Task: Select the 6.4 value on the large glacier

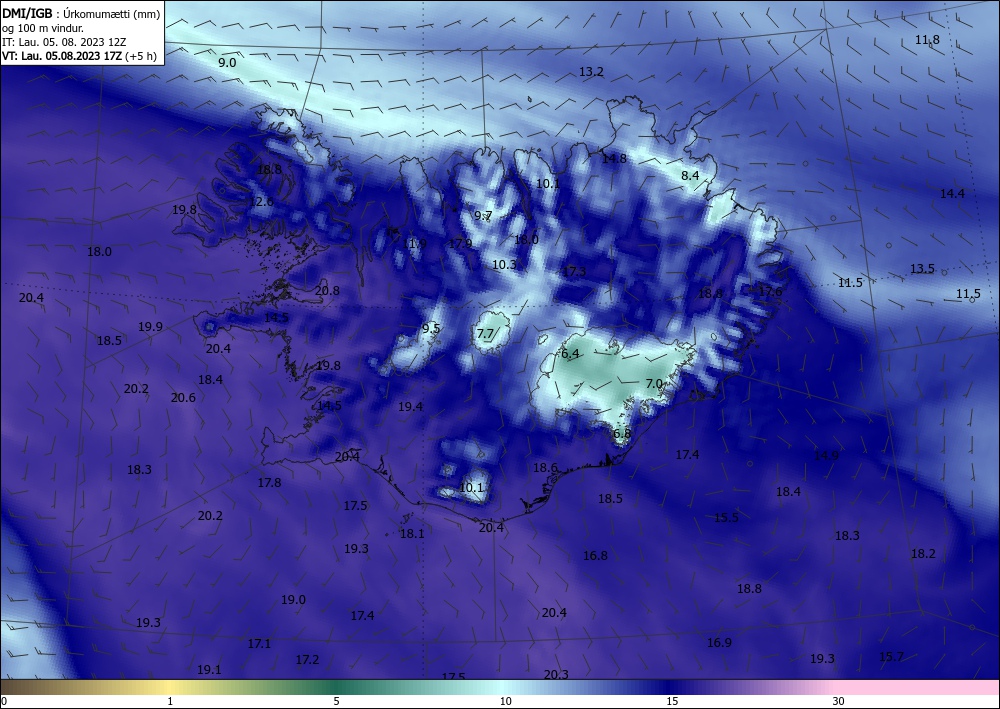Action: coord(570,353)
